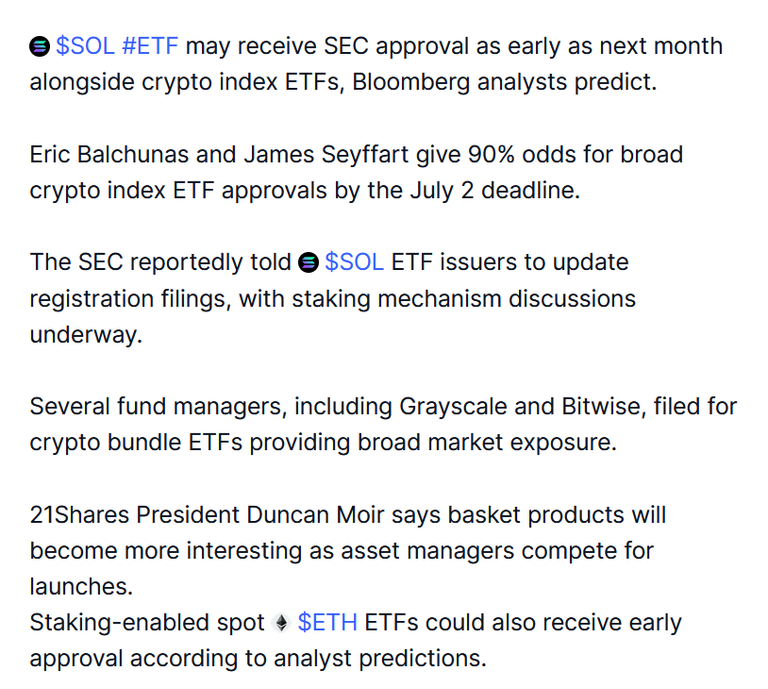Open the $SOL cashtag before 'ETF issuers'
Viewport: 768px width, 689px height.
tap(354, 262)
